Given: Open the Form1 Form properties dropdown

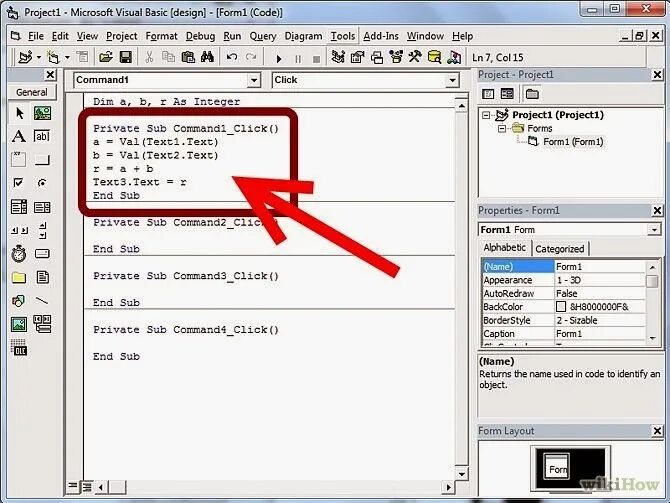Looking at the screenshot, I should pos(654,230).
